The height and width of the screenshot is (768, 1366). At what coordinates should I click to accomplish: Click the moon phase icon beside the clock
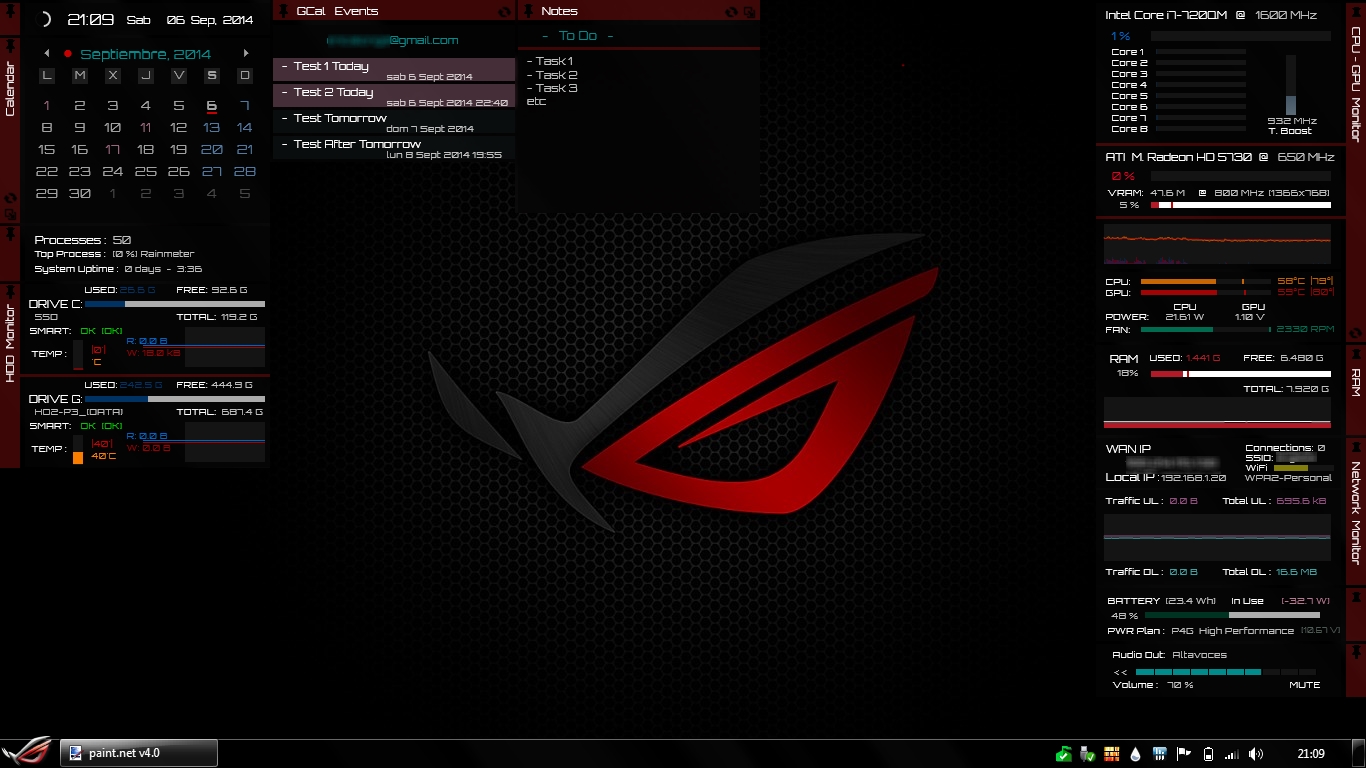tap(44, 19)
